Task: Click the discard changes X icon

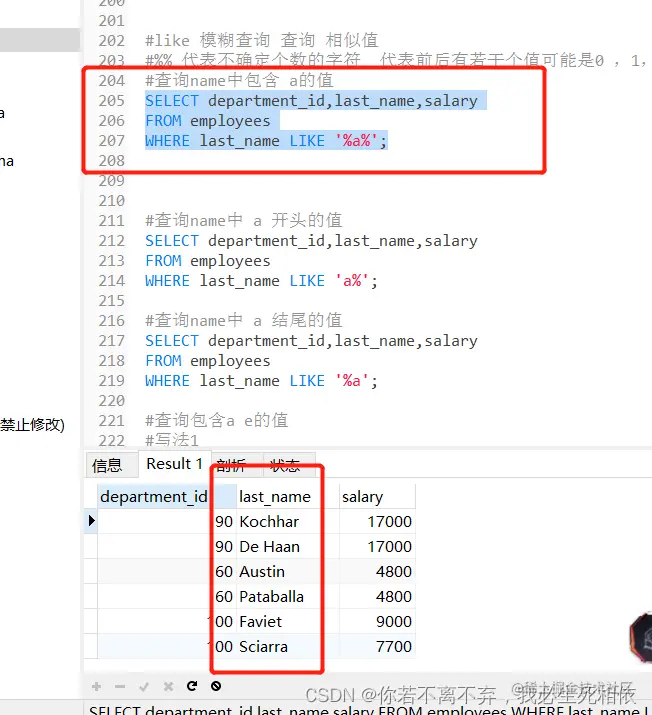Action: (168, 686)
